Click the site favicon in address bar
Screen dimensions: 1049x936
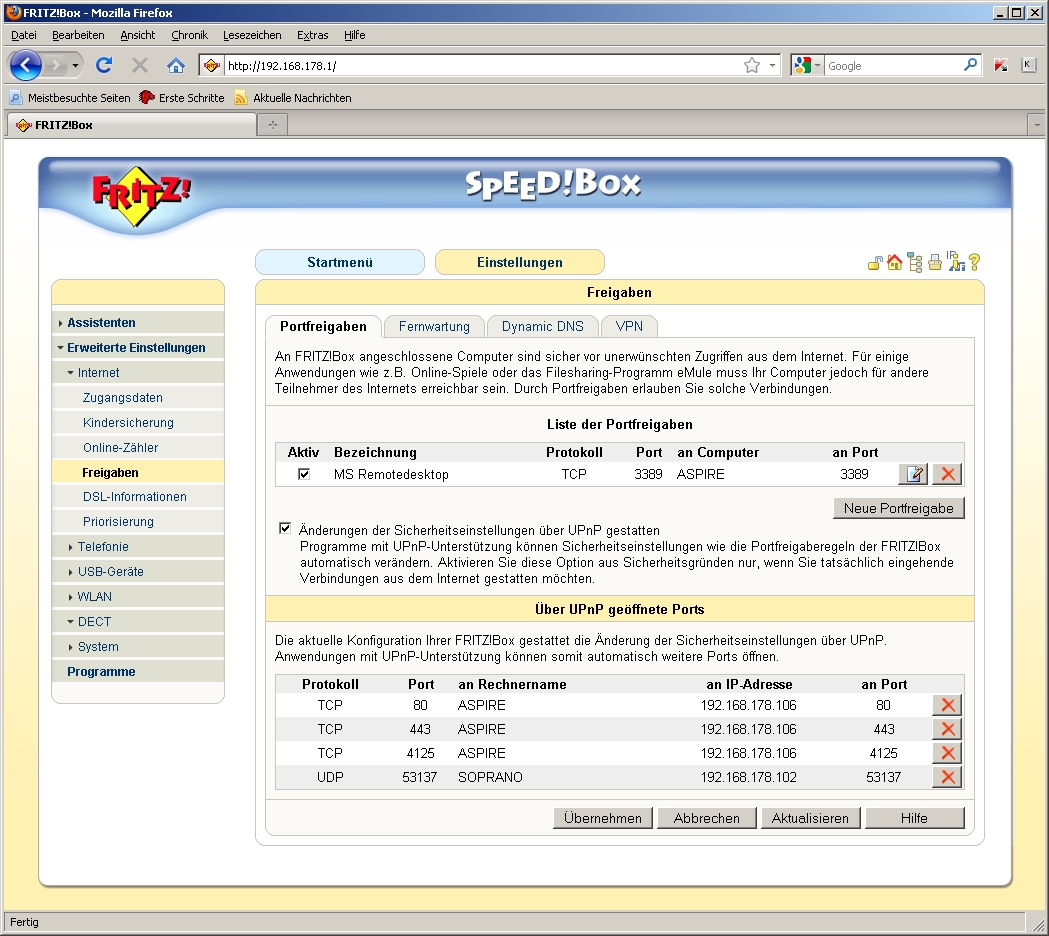click(211, 66)
